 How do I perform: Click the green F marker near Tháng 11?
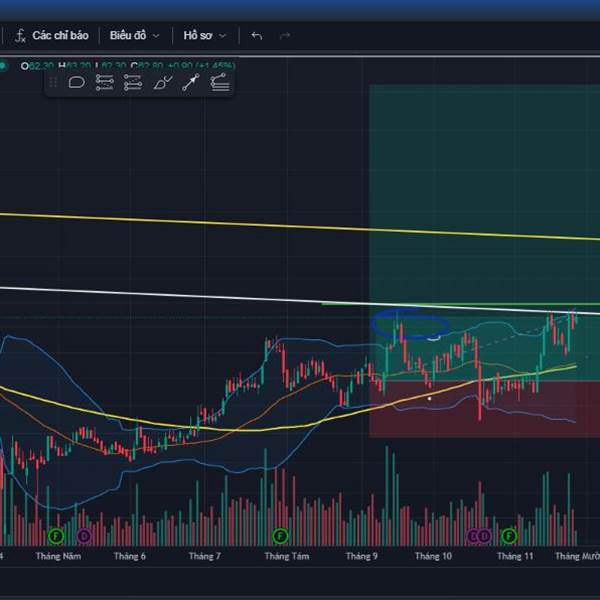pyautogui.click(x=509, y=536)
